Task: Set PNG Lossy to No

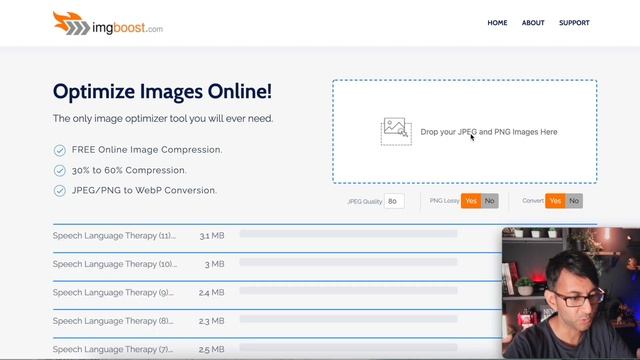Action: click(489, 201)
